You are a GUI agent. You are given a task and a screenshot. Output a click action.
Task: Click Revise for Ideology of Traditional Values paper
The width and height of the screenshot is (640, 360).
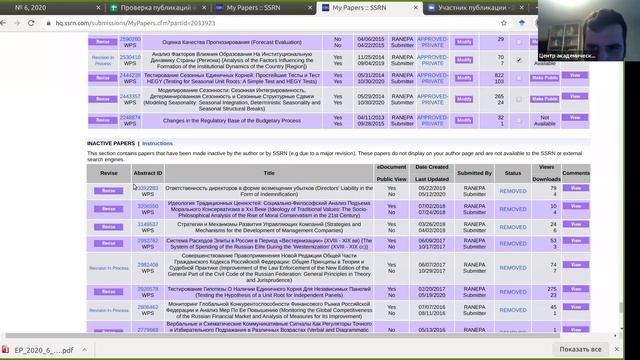109,209
